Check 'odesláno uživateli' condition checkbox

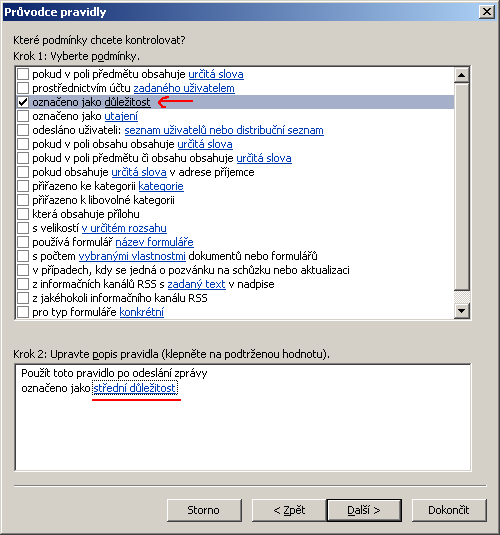[23, 130]
